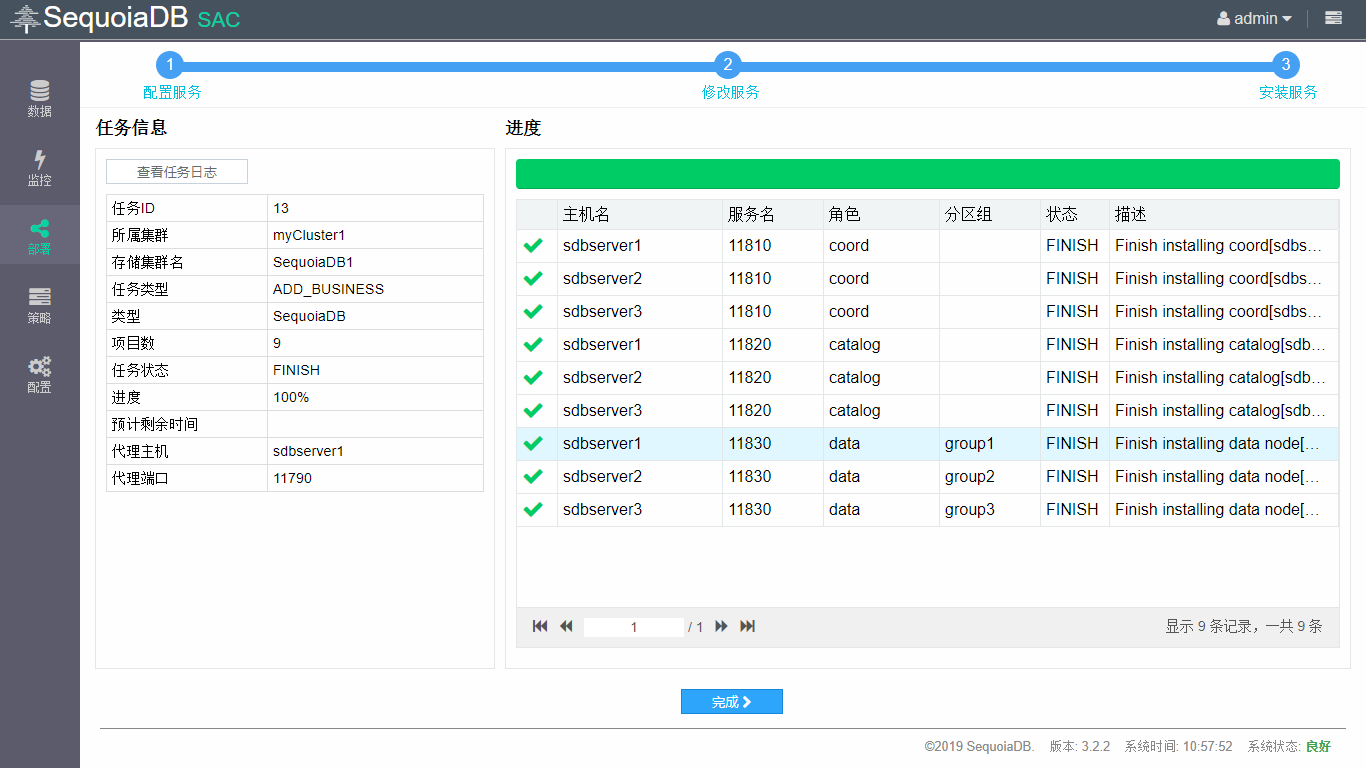1366x768 pixels.
Task: Click step 1 circle 配置服务
Action: pyautogui.click(x=170, y=65)
